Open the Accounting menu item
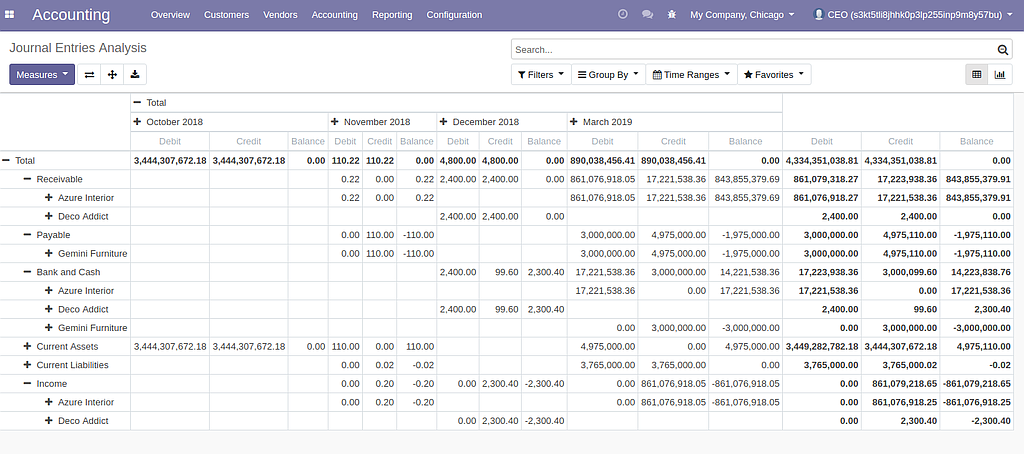 click(334, 14)
